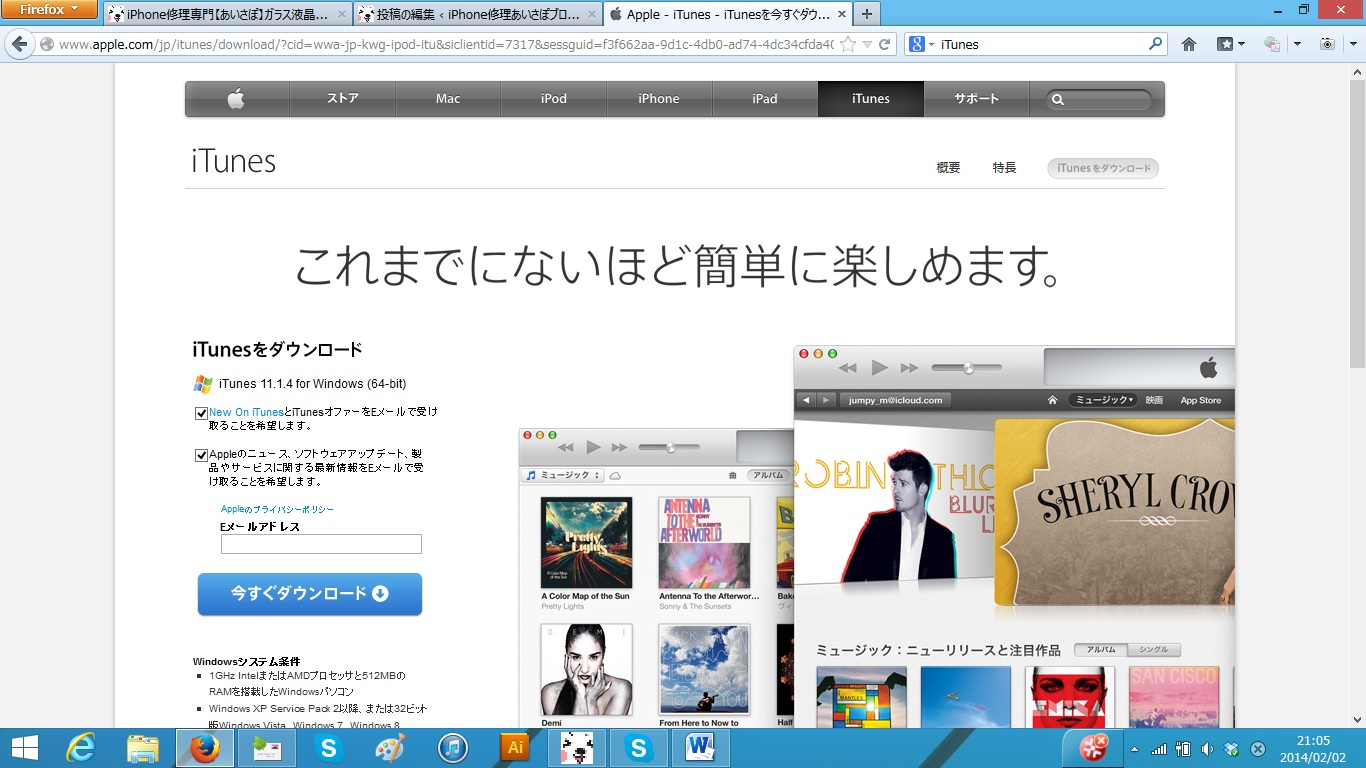Open Microsoft Word from the taskbar

[x=701, y=748]
